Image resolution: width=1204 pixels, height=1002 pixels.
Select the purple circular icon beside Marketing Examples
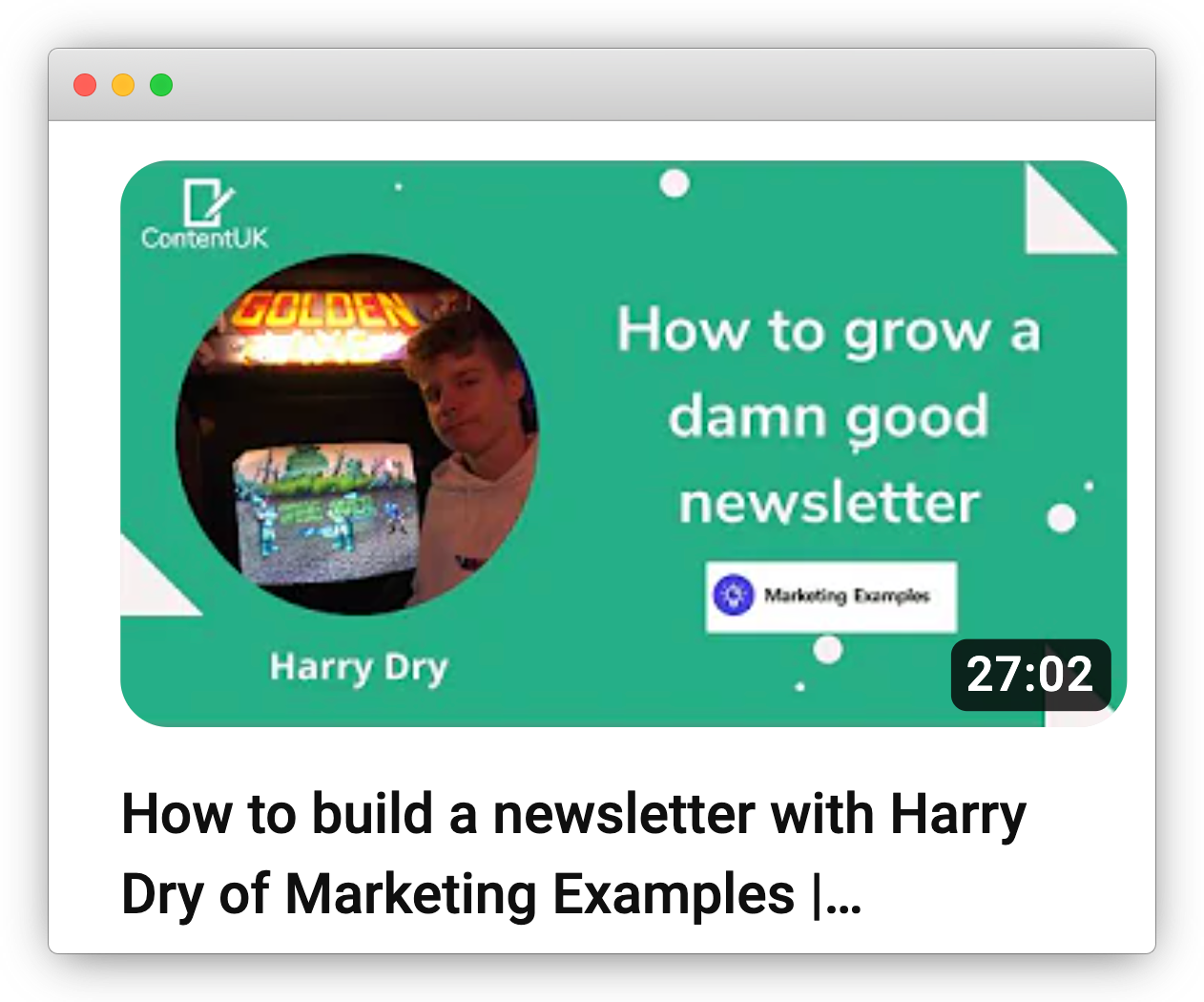pyautogui.click(x=734, y=596)
